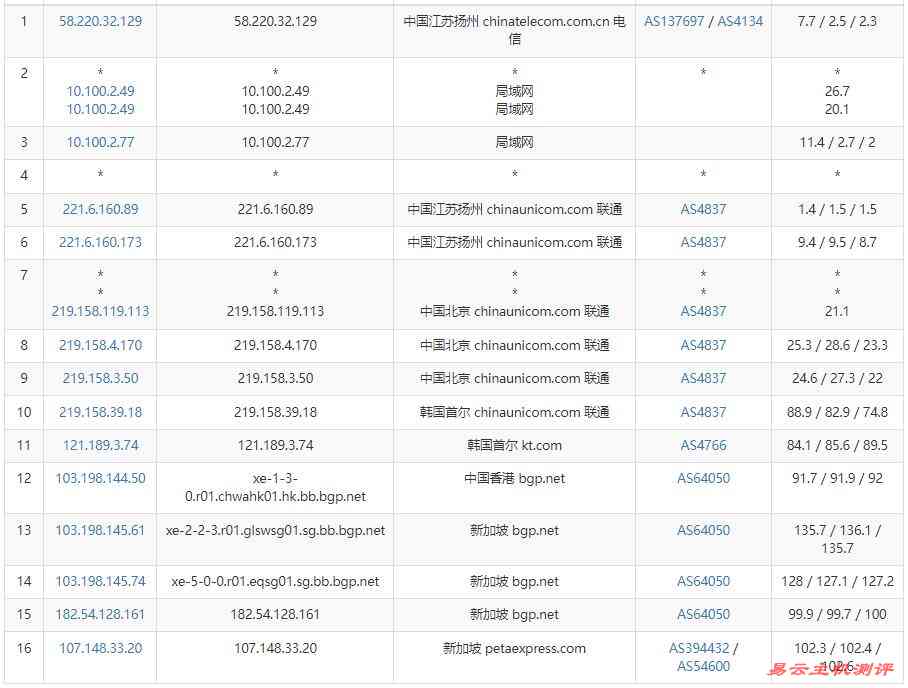Open the AS137697 link in hop 1
This screenshot has height=688, width=908.
pyautogui.click(x=674, y=21)
